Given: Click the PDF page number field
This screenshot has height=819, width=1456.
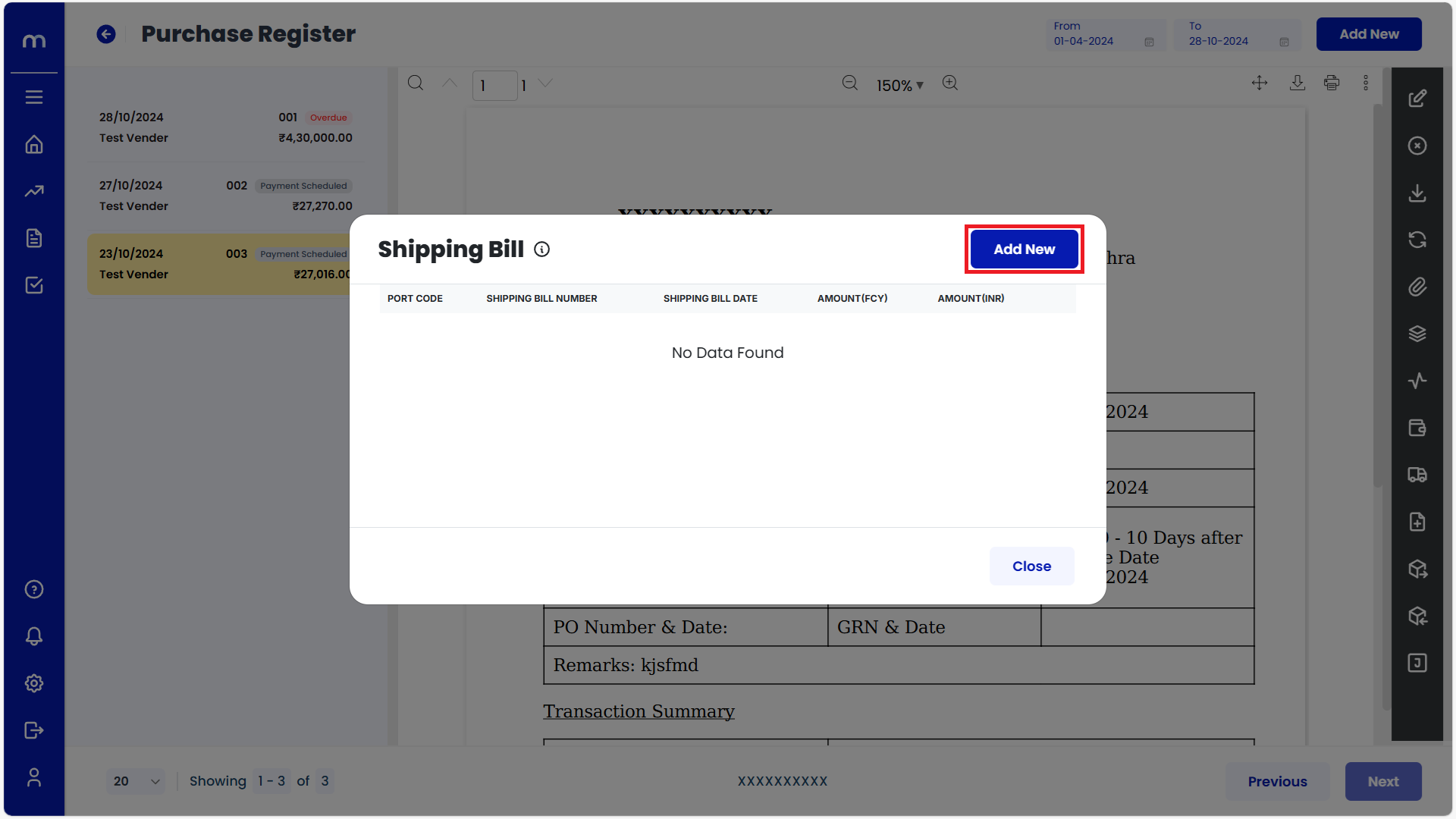Looking at the screenshot, I should (x=494, y=86).
